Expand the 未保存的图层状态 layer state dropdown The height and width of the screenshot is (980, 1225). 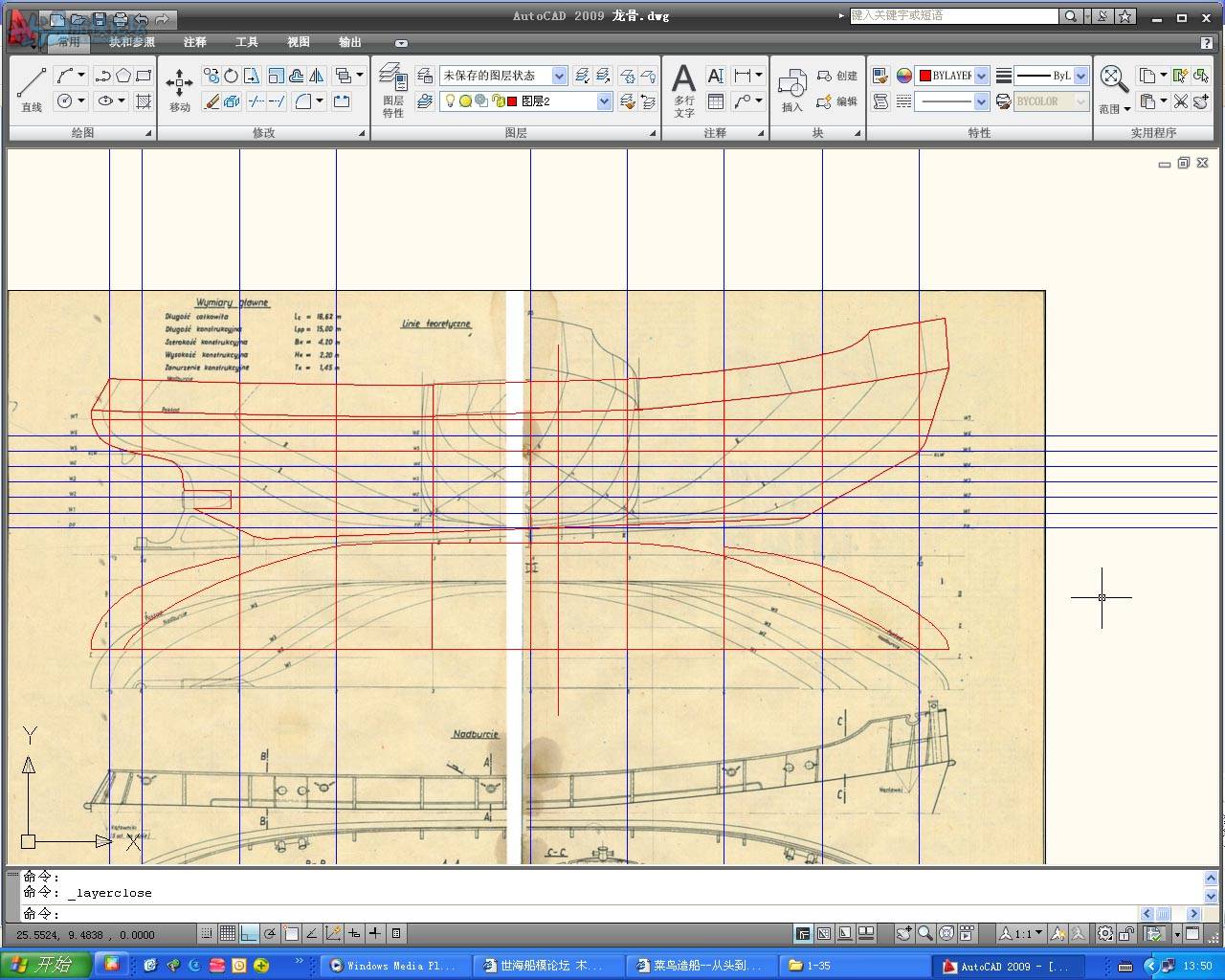click(559, 76)
